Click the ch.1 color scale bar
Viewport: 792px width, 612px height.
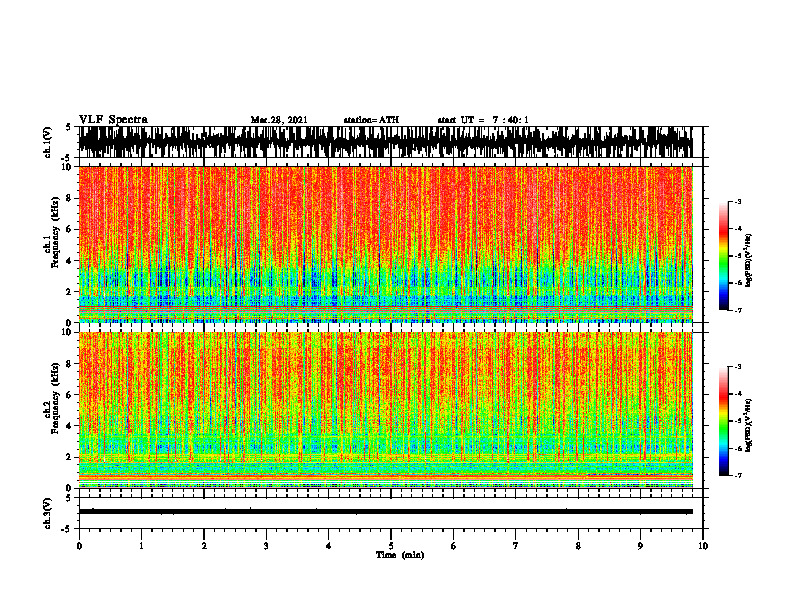coord(723,256)
